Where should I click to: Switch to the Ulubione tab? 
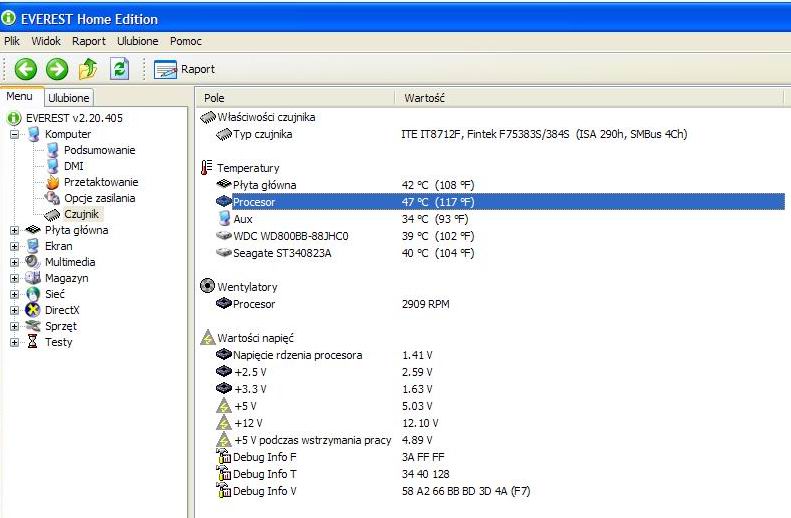(69, 98)
